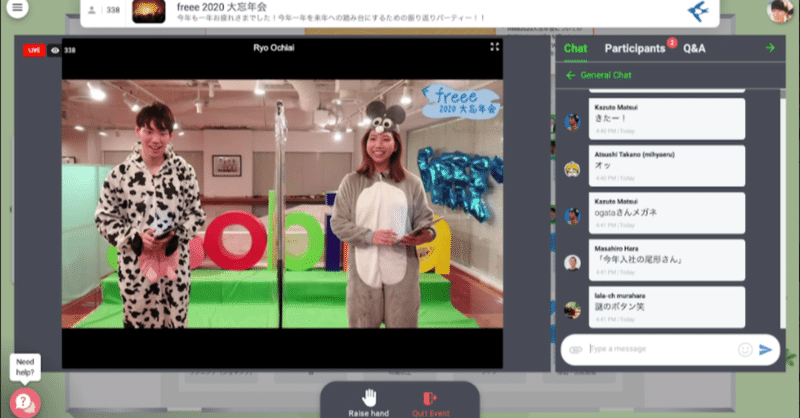
Task: Send the chat message
Action: coord(765,350)
